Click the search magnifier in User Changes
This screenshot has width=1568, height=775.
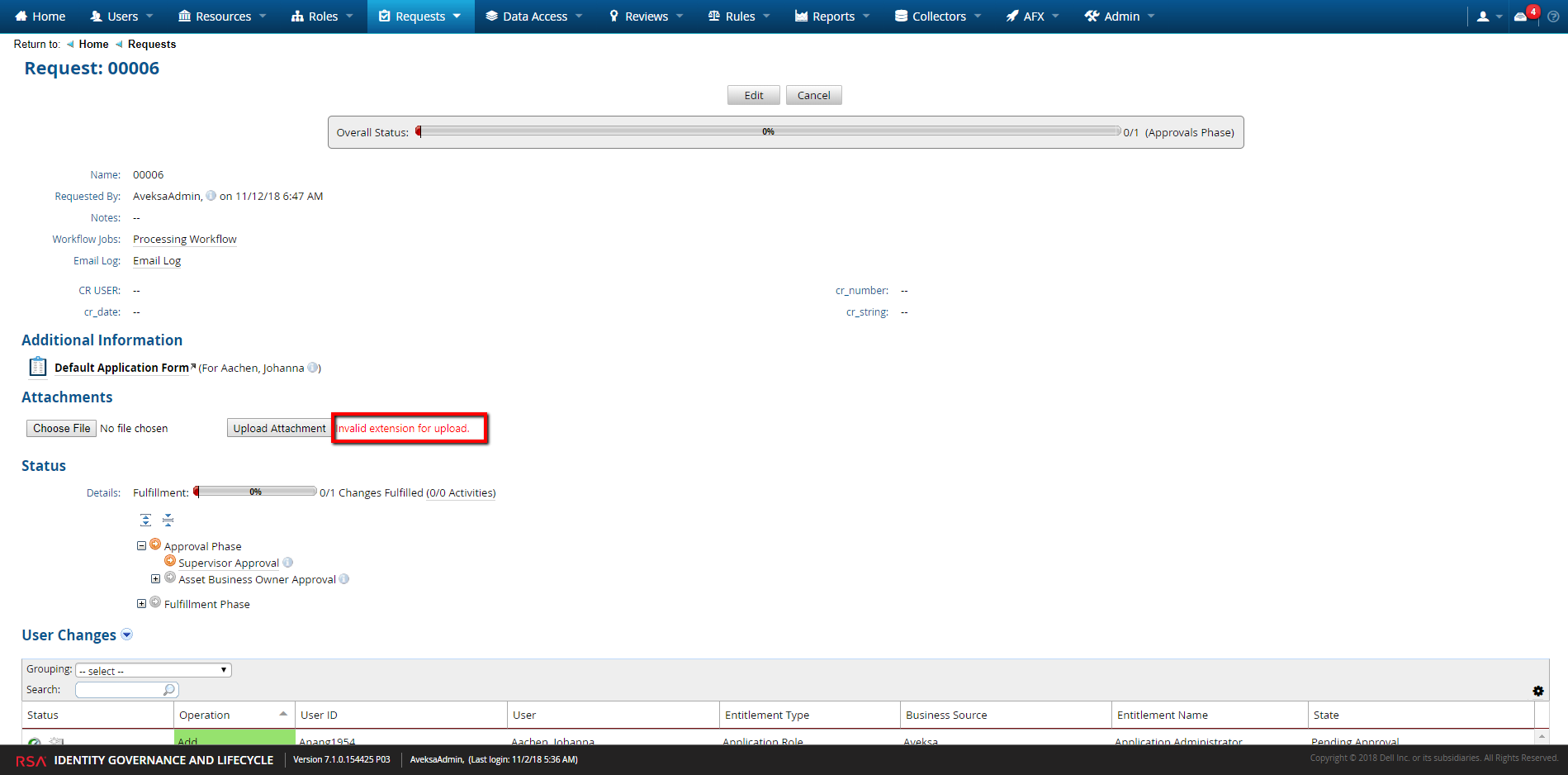click(168, 689)
